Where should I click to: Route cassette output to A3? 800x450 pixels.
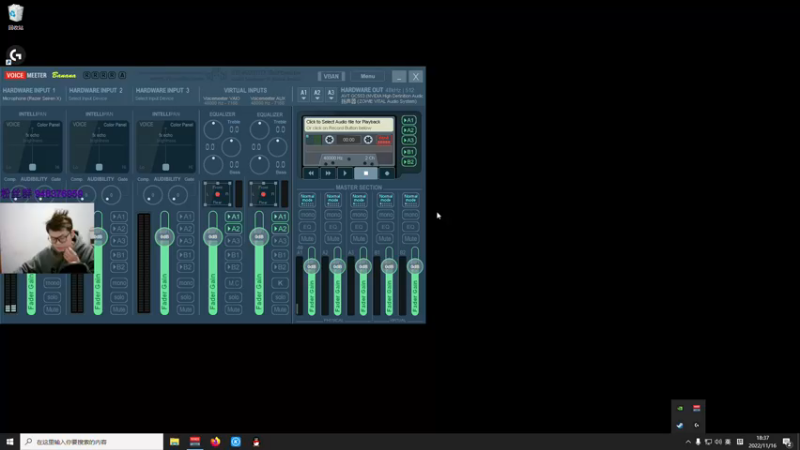coord(409,140)
